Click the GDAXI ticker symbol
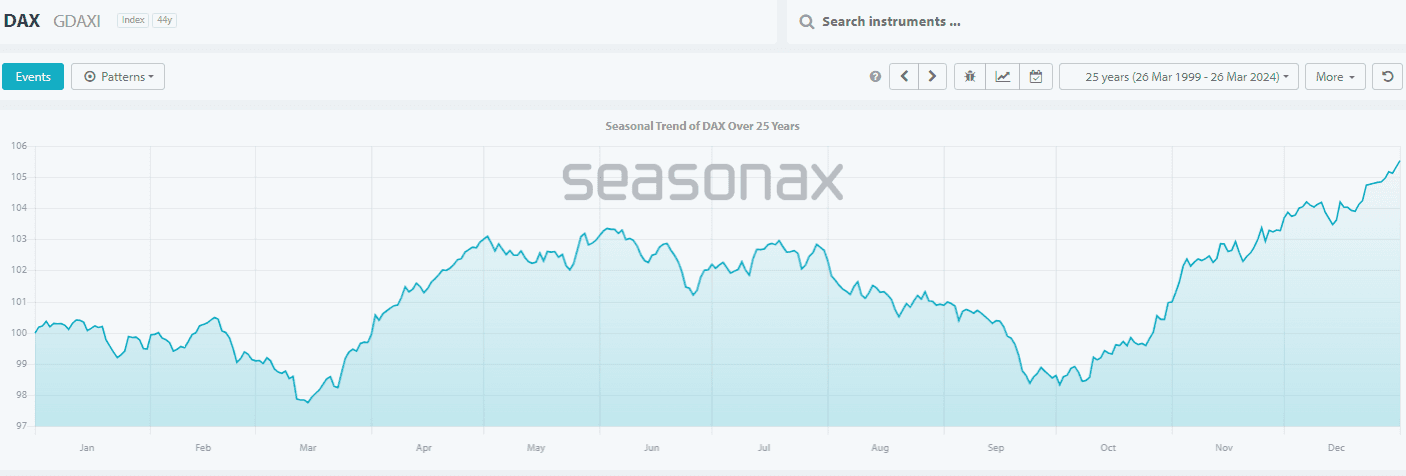The image size is (1406, 476). point(77,20)
